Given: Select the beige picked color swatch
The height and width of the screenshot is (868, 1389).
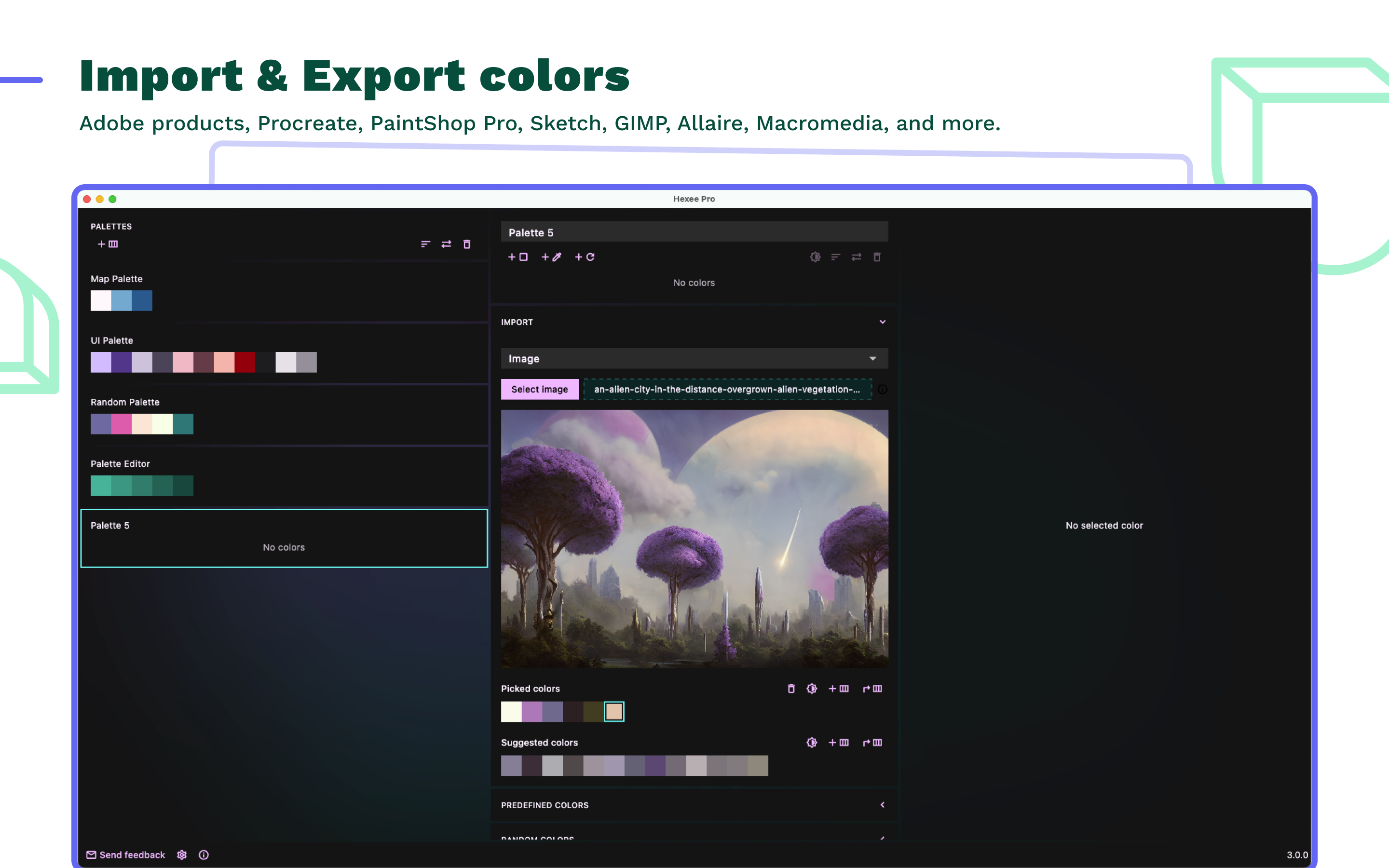Looking at the screenshot, I should [614, 712].
